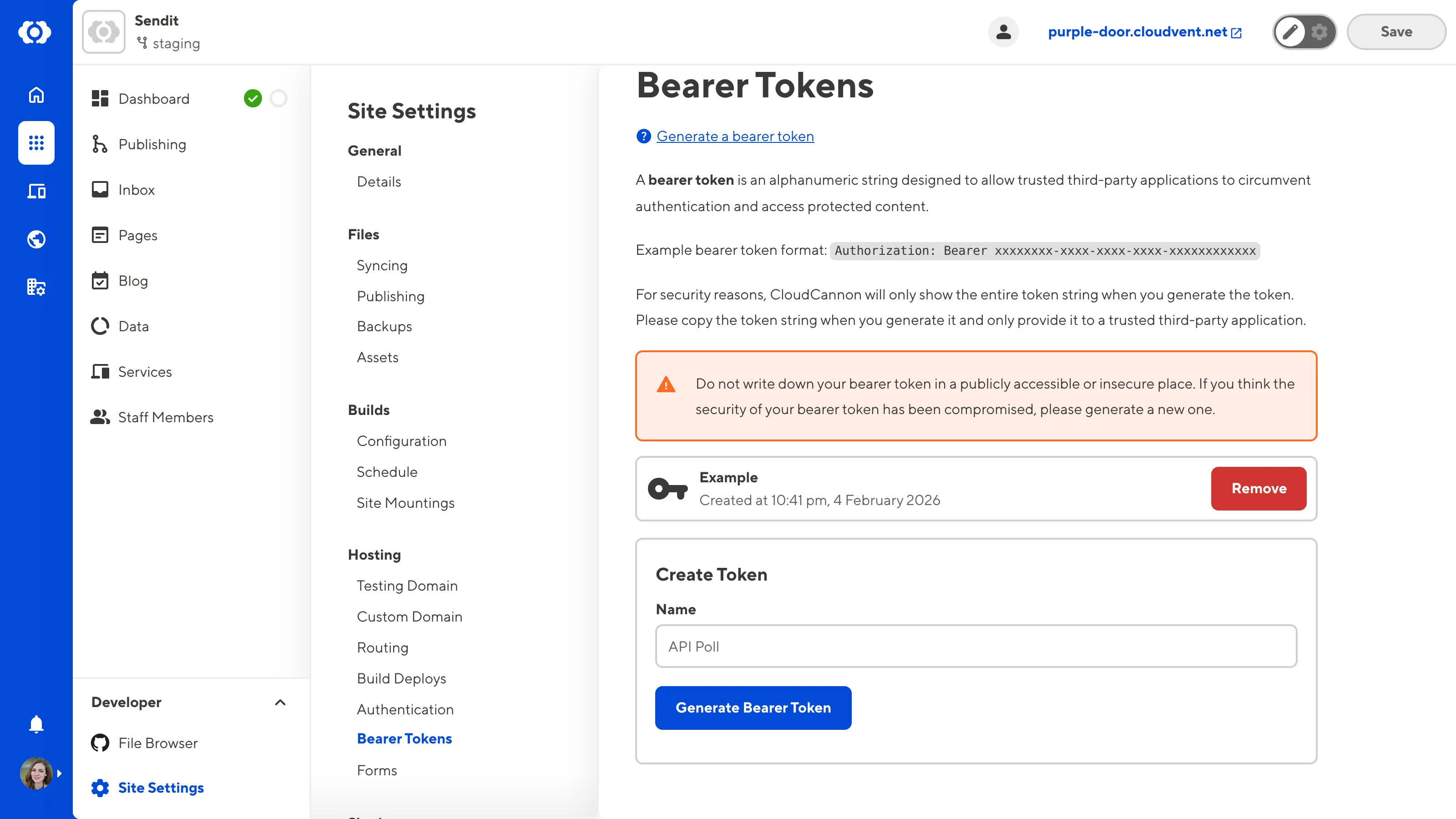The width and height of the screenshot is (1456, 819).
Task: Open notifications via the bell icon
Action: [35, 724]
